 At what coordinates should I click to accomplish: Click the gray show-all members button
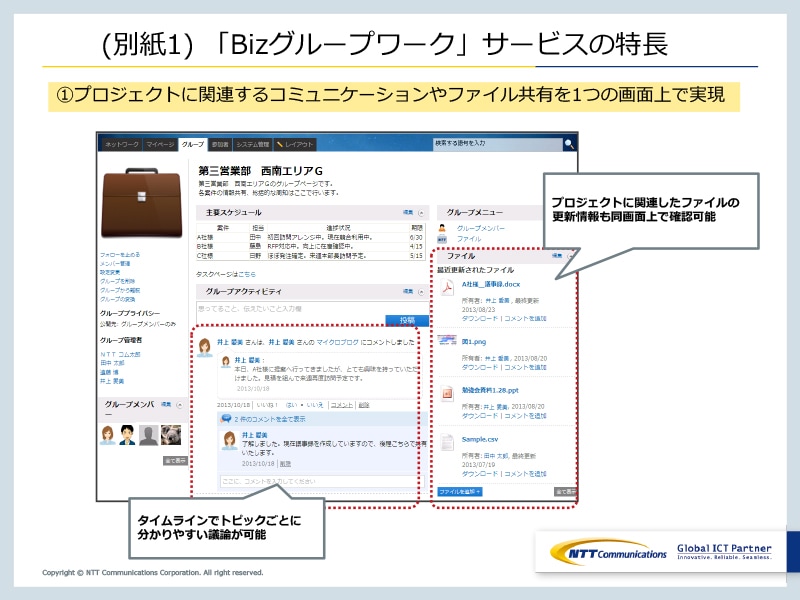175,461
